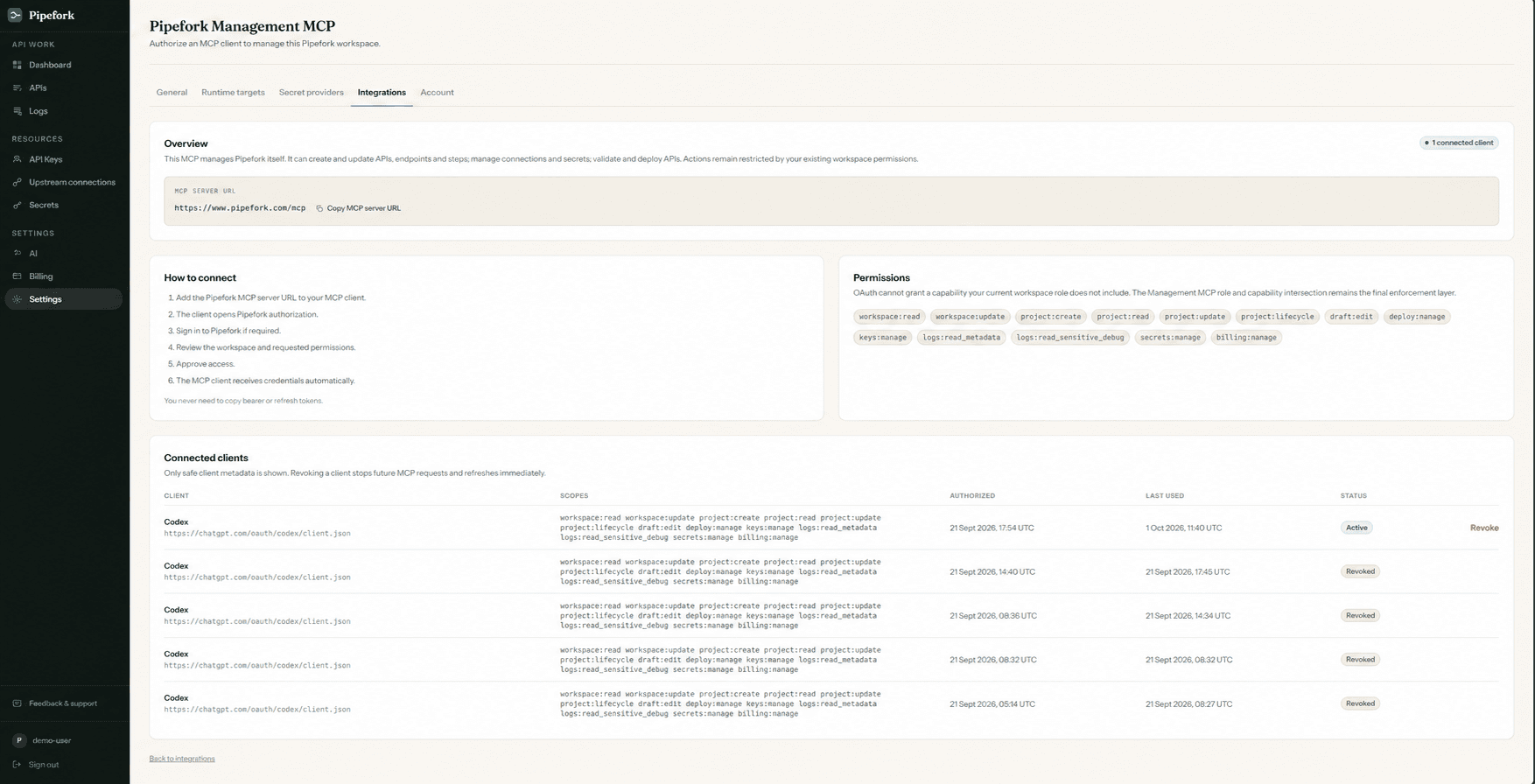Click the APIs sidebar icon

click(x=17, y=87)
